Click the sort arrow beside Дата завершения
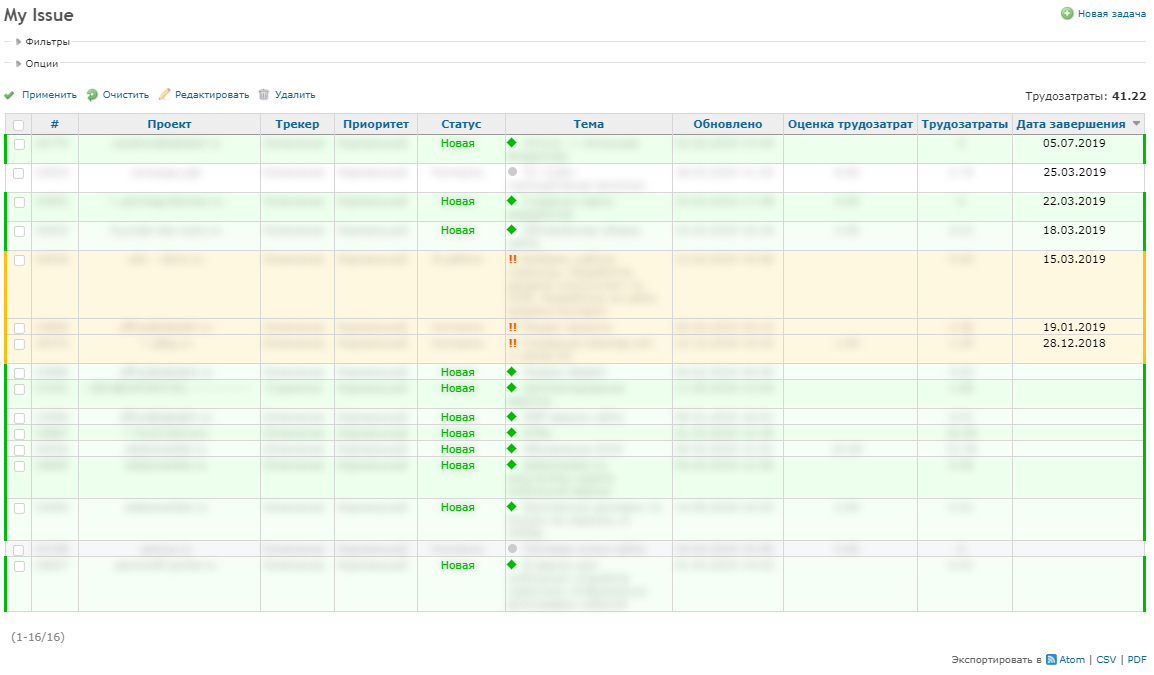The height and width of the screenshot is (675, 1154). [x=1136, y=124]
